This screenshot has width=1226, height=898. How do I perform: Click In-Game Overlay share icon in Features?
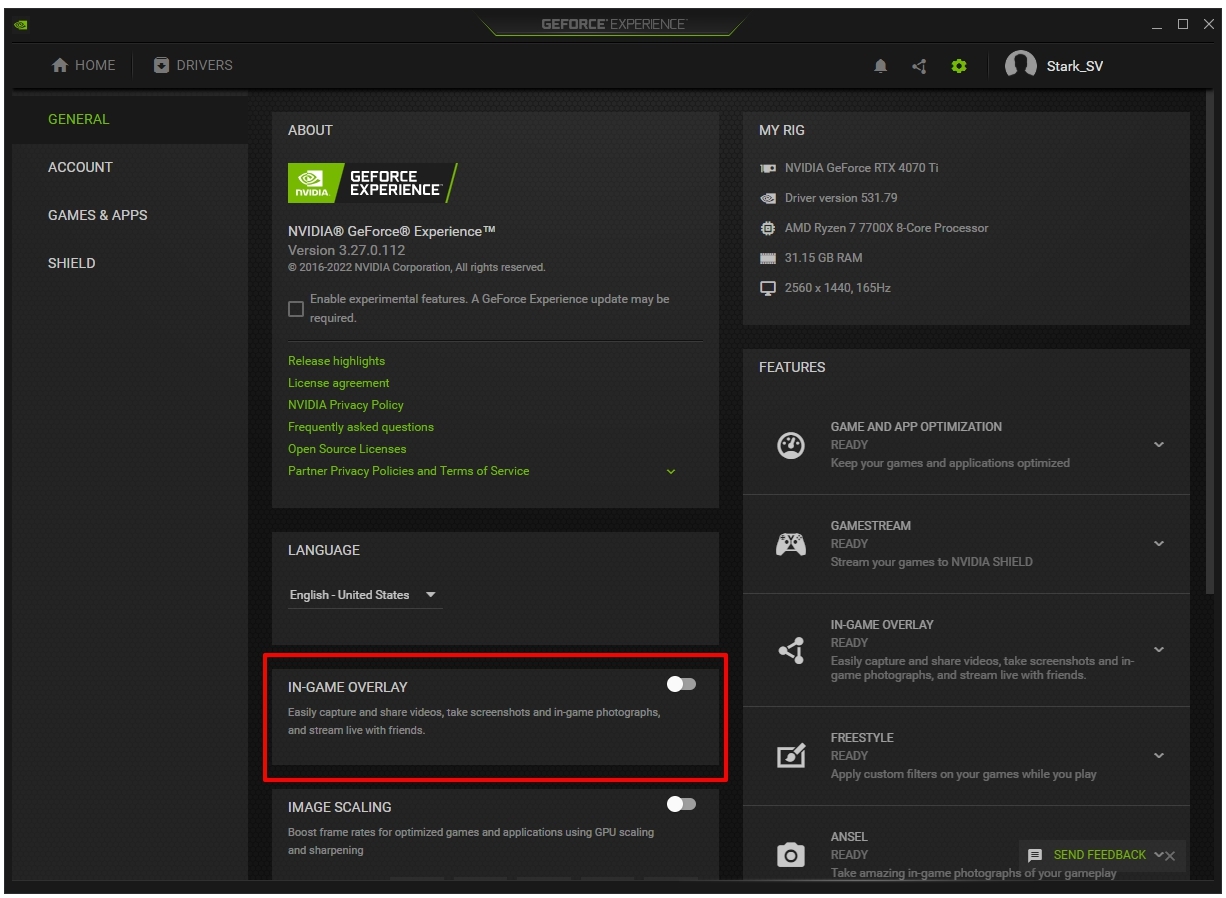(x=791, y=651)
